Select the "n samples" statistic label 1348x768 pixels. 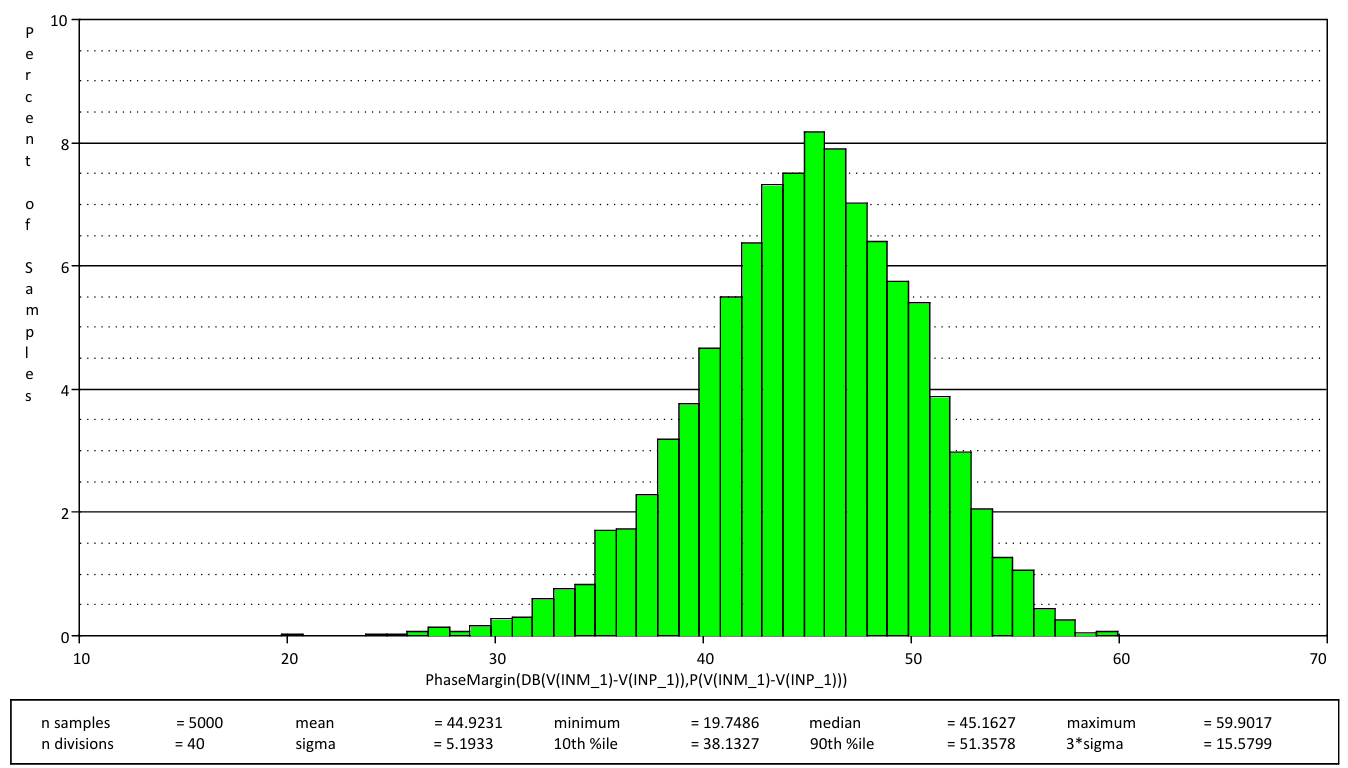pyautogui.click(x=76, y=723)
